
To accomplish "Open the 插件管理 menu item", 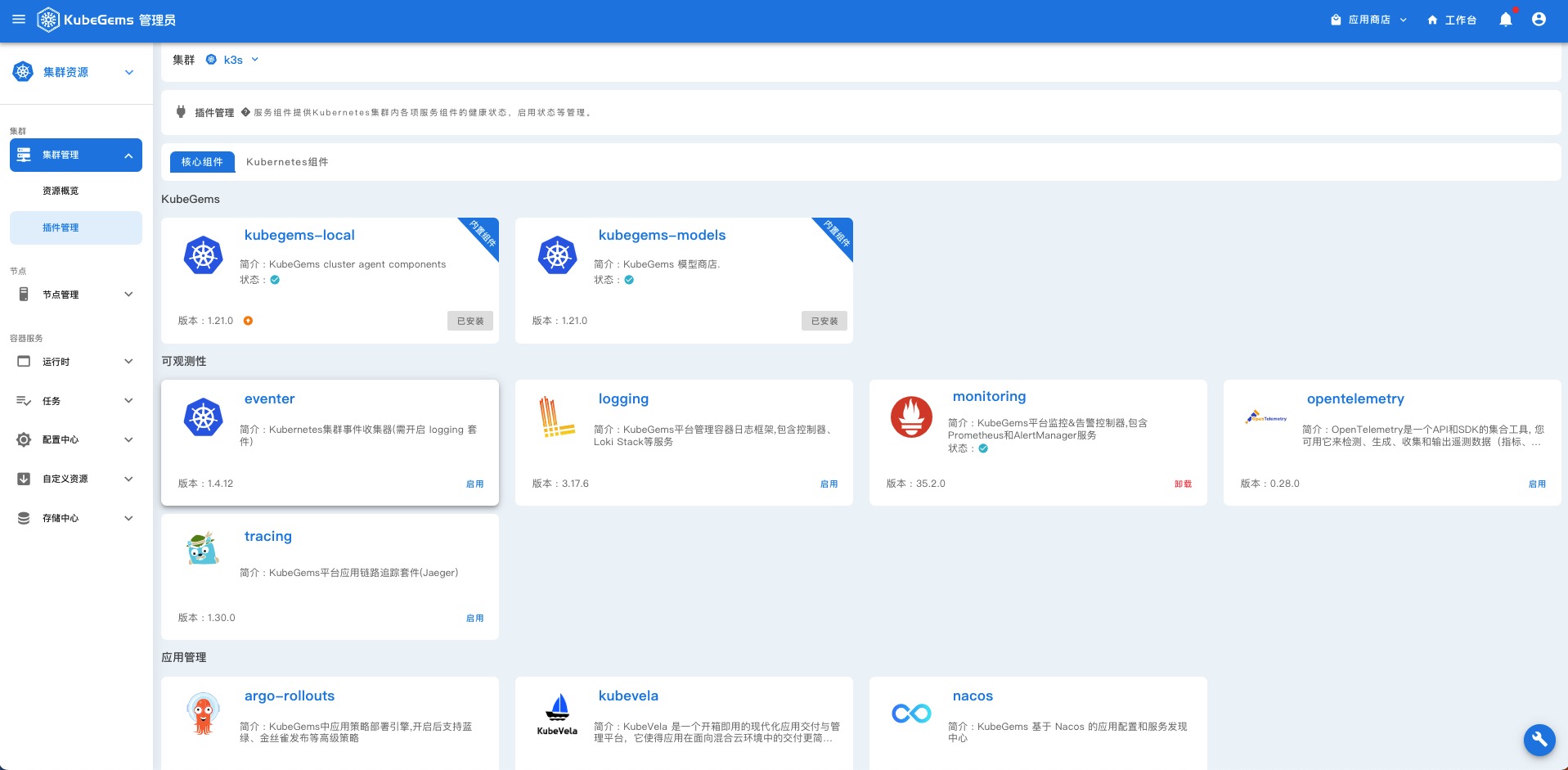I will 76,227.
